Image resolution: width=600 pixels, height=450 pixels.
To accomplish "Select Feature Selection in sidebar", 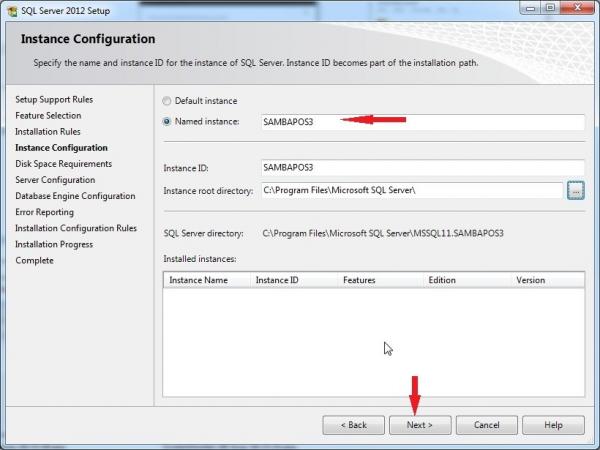I will click(x=48, y=116).
